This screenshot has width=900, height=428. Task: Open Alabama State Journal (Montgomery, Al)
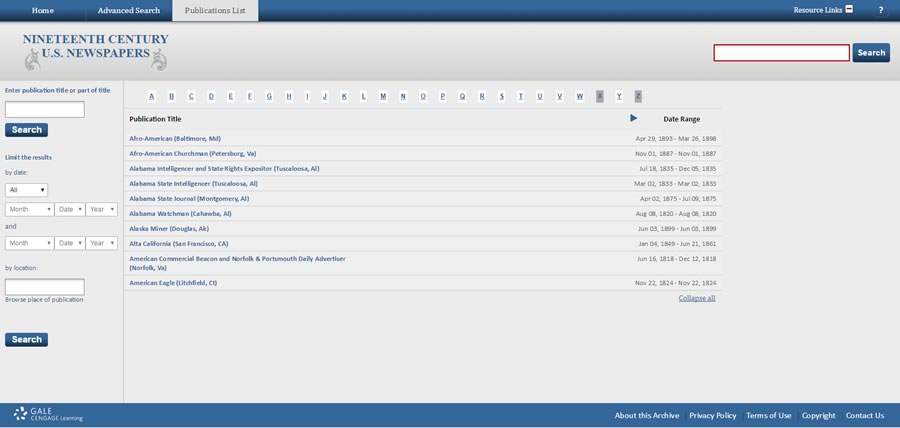pos(189,199)
